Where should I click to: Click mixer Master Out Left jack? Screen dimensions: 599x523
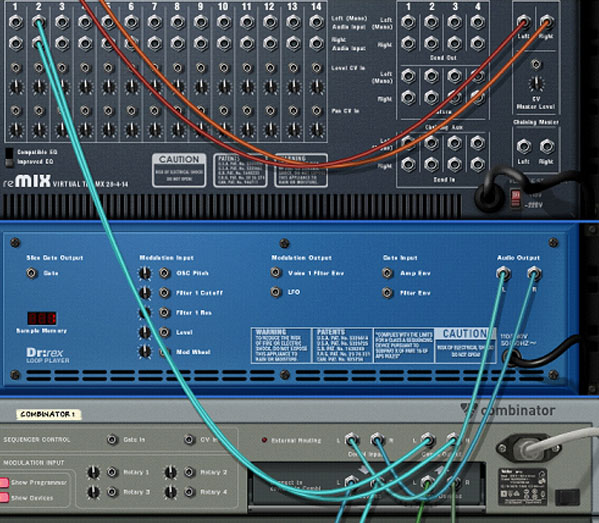(524, 21)
